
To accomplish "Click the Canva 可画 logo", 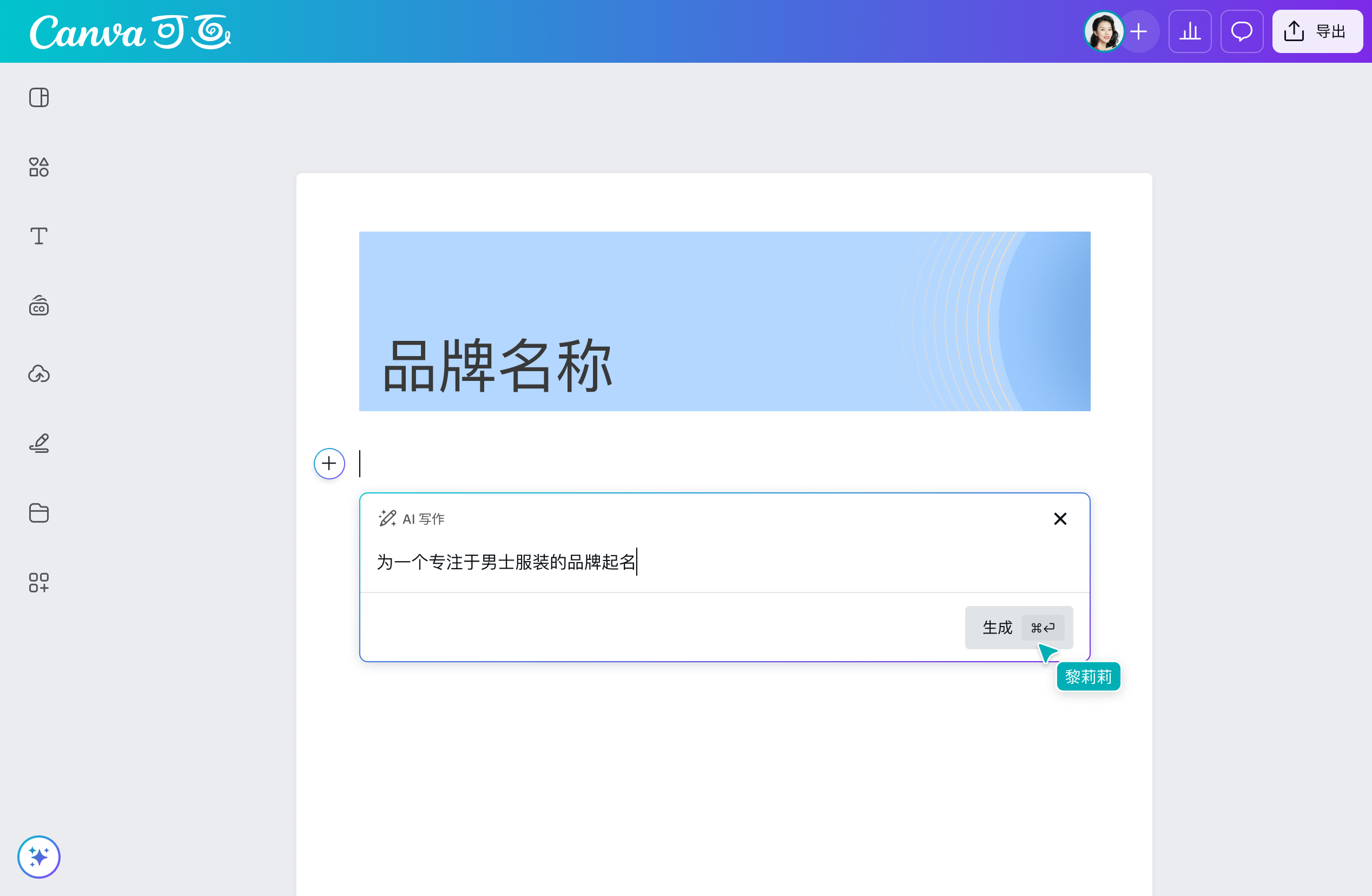I will (130, 32).
